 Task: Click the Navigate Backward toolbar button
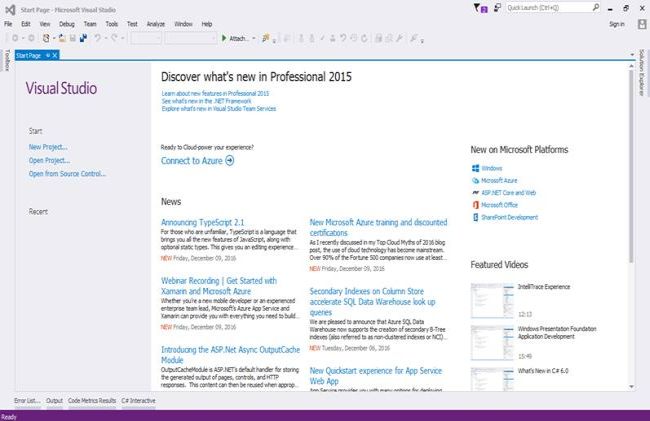[15, 38]
